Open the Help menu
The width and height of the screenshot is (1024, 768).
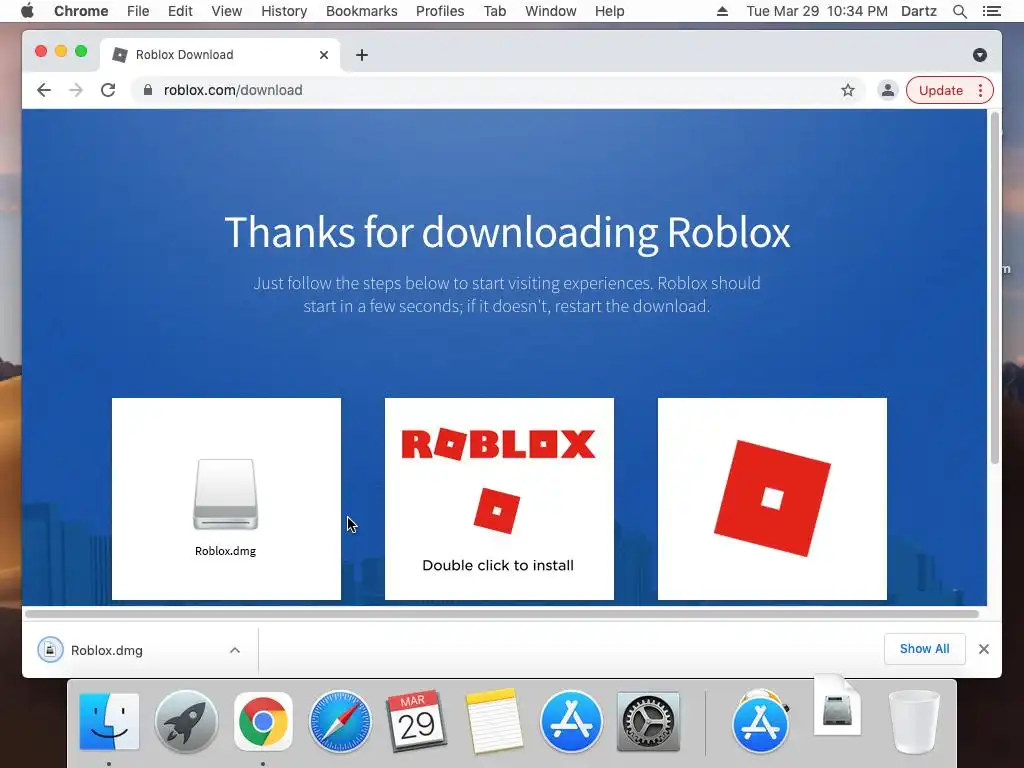coord(609,11)
